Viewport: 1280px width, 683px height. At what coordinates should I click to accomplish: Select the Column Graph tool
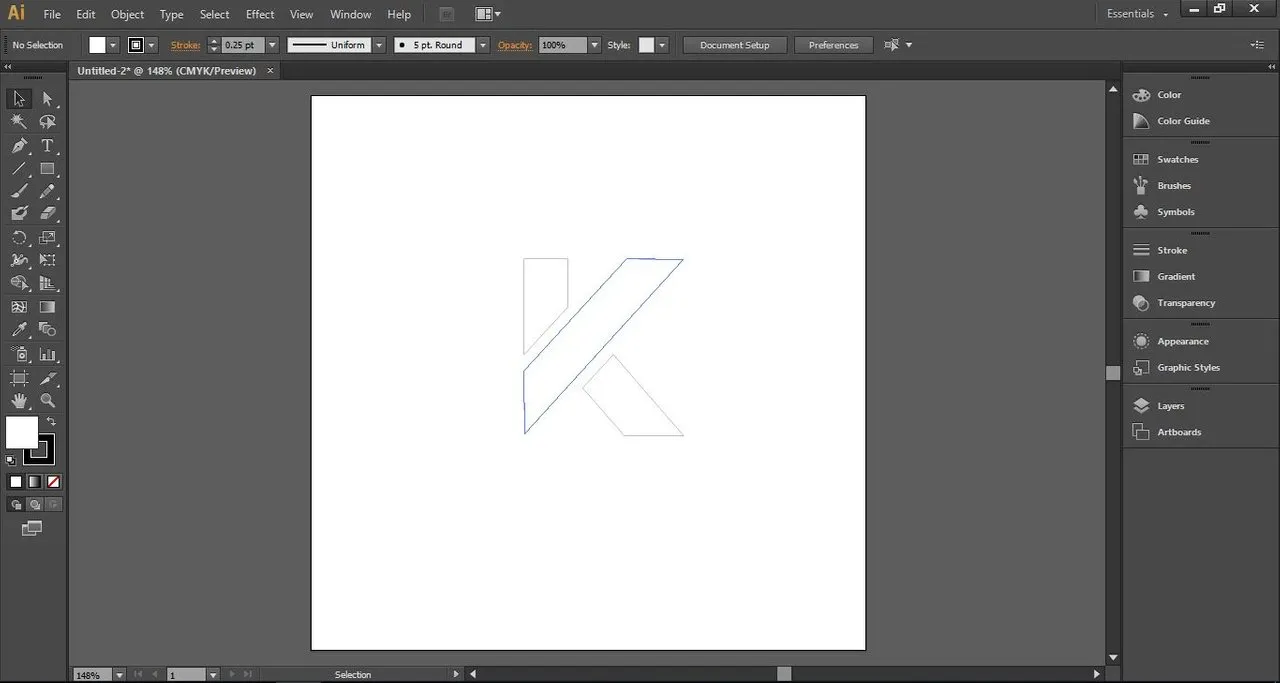click(x=47, y=354)
